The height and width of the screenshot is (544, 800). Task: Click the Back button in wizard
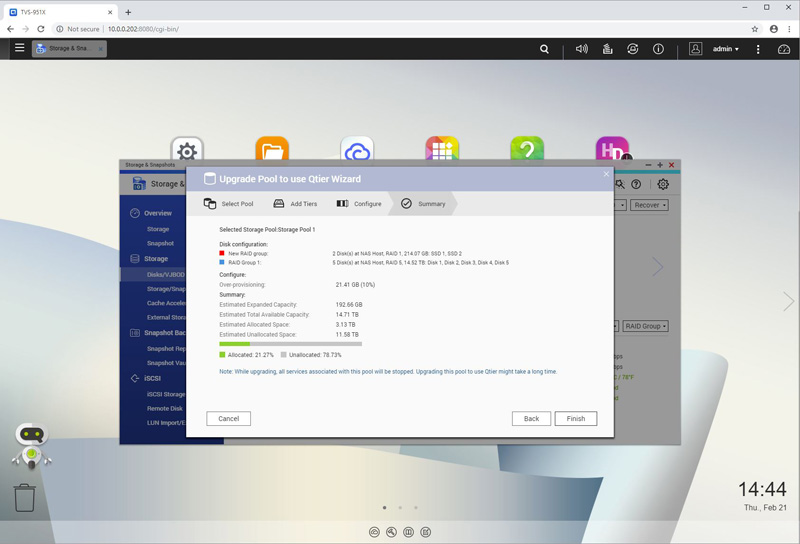(x=531, y=419)
